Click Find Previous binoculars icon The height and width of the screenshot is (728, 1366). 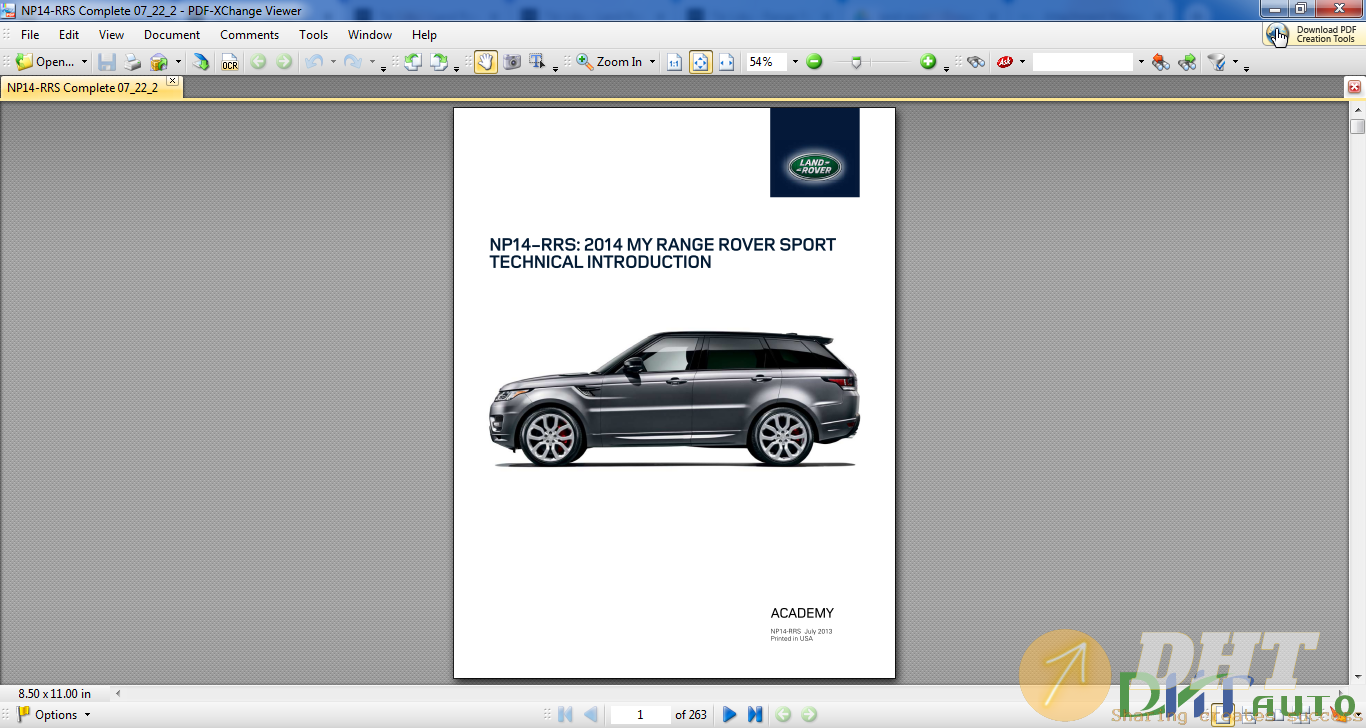[1160, 62]
